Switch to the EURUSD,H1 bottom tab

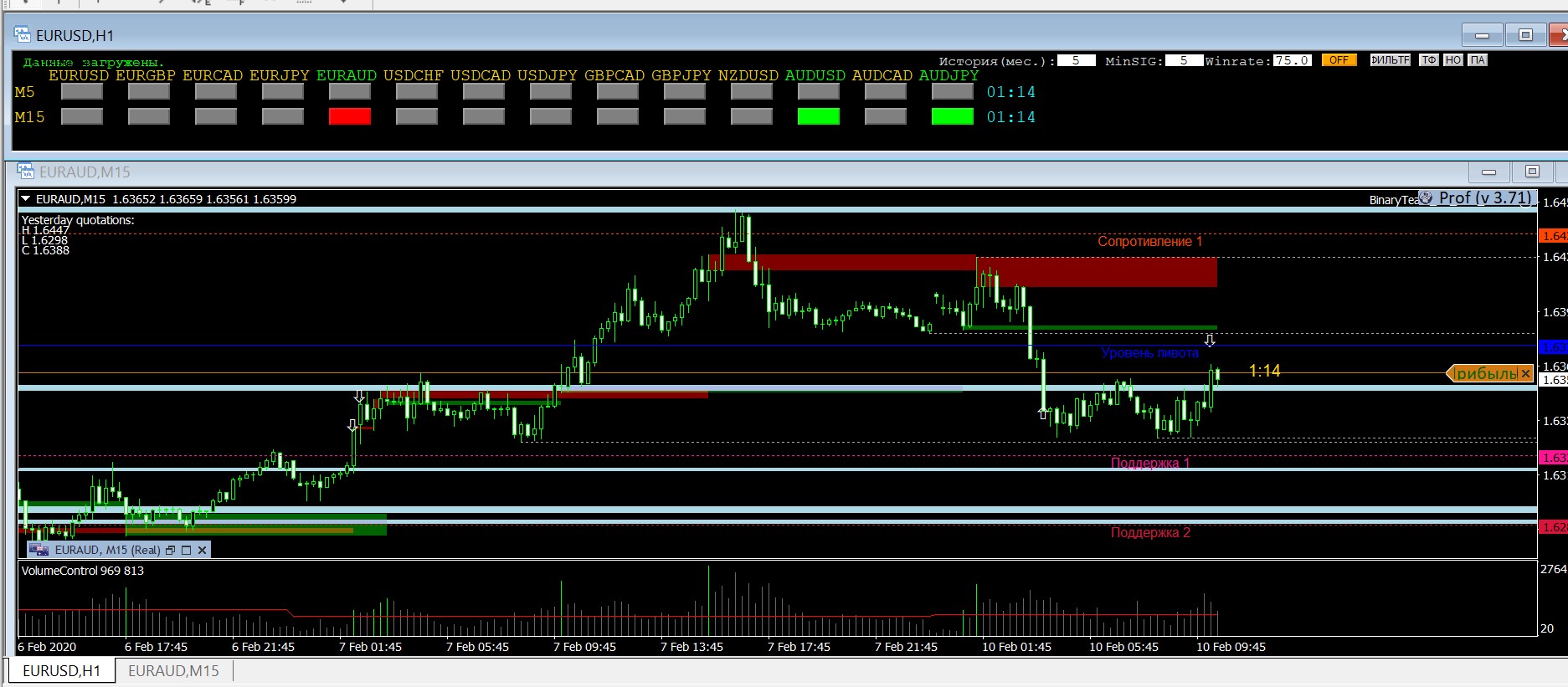[61, 671]
